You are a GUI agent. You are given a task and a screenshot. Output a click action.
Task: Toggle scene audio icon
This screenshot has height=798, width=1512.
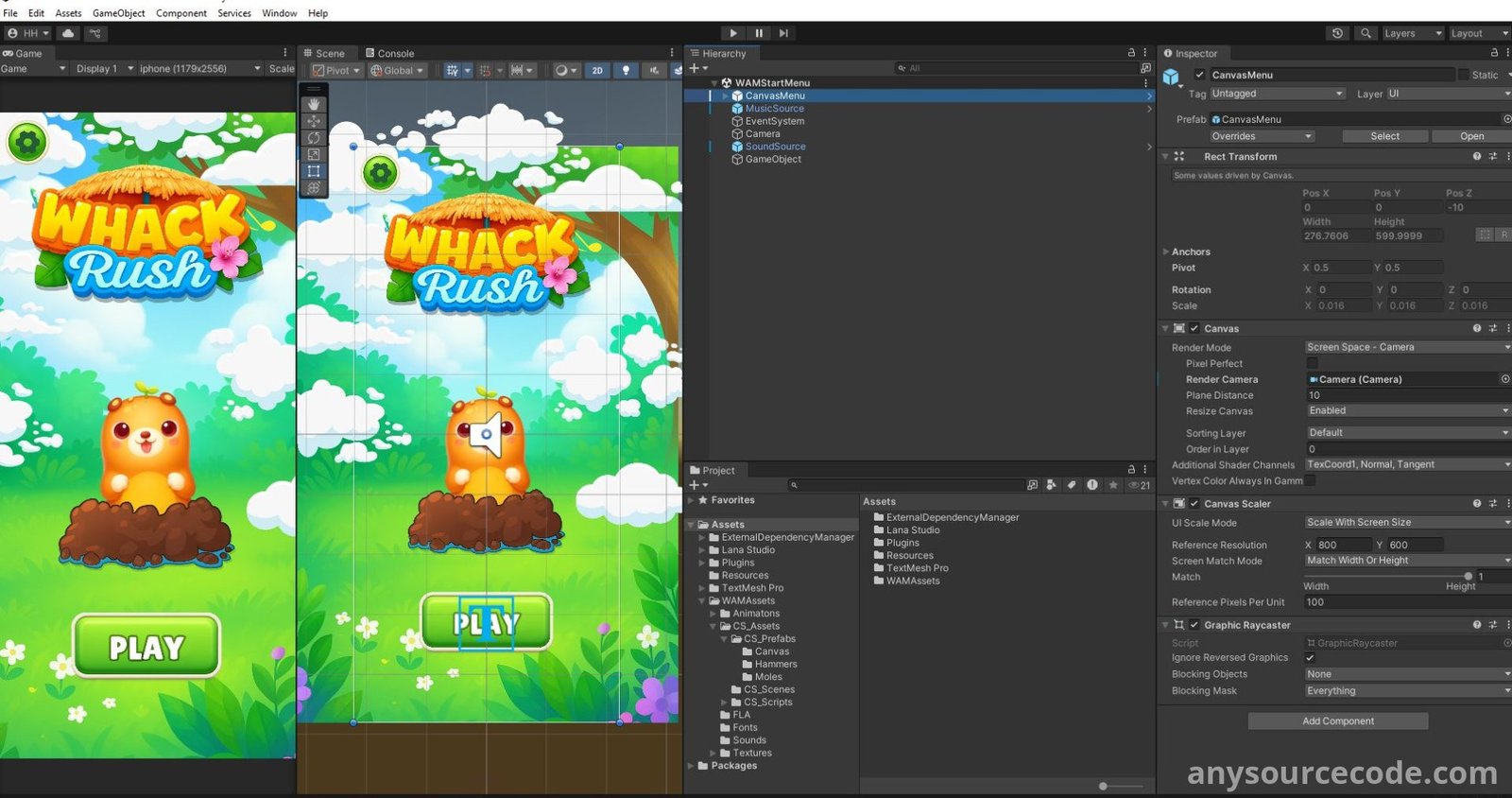[654, 70]
